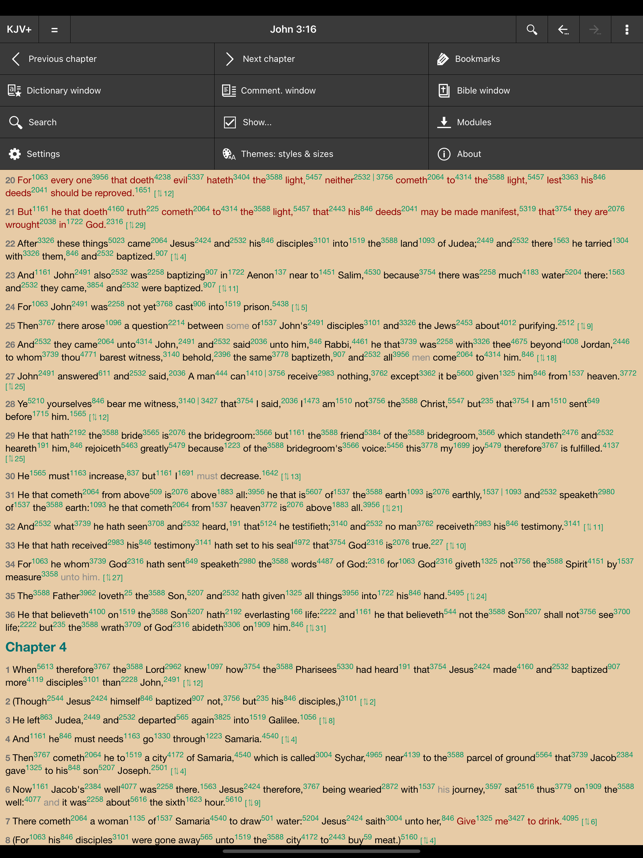643x858 pixels.
Task: Open the Comment. window
Action: (321, 90)
